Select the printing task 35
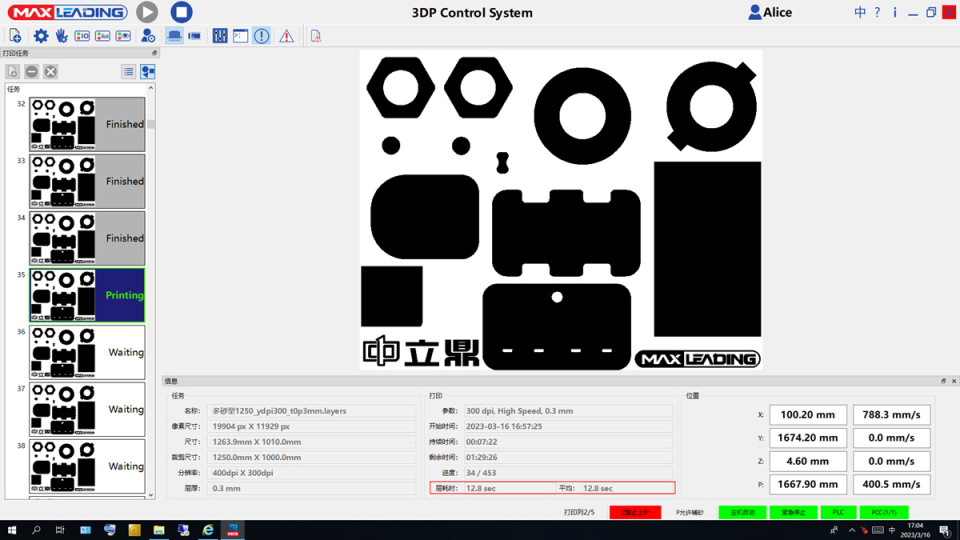The height and width of the screenshot is (540, 960). click(x=87, y=295)
